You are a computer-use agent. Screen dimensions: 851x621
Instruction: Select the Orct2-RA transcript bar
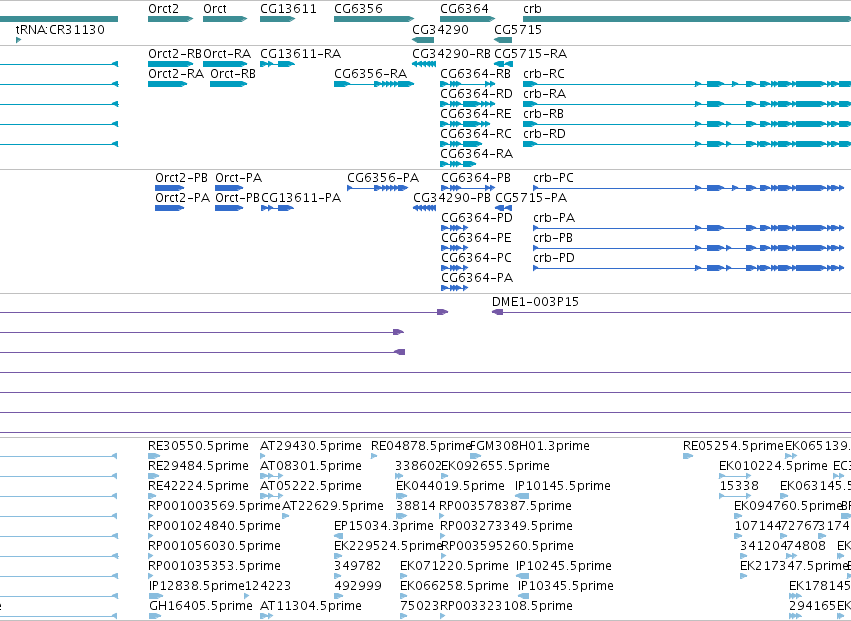168,84
